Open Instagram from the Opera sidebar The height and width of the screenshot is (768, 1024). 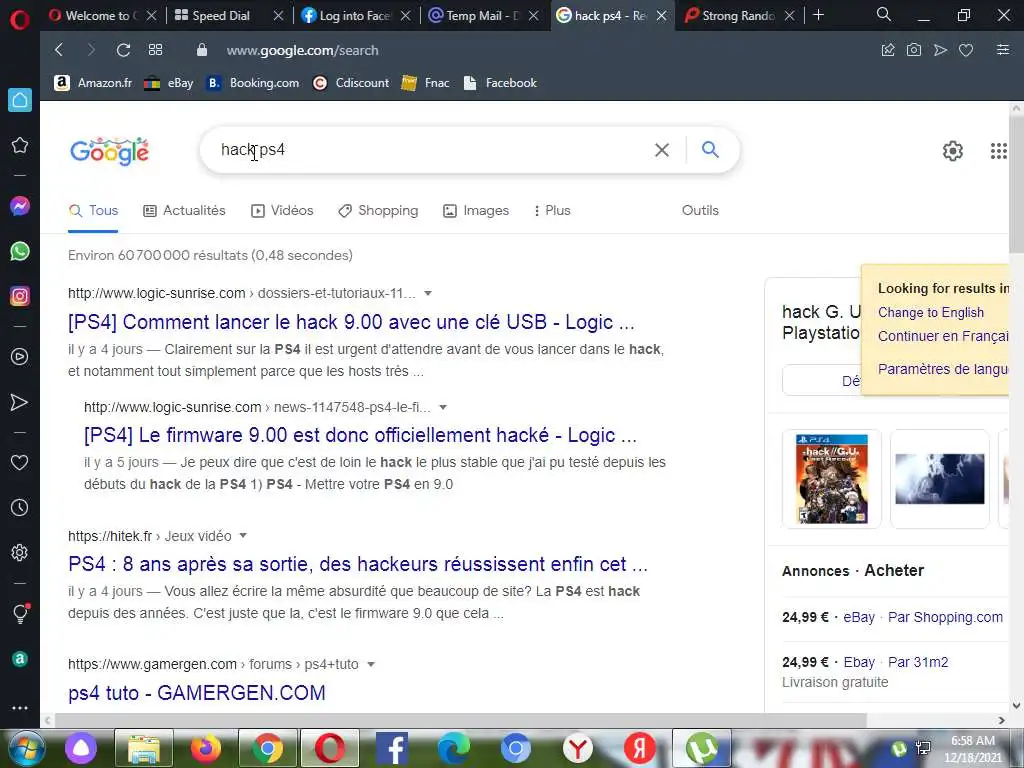point(20,296)
